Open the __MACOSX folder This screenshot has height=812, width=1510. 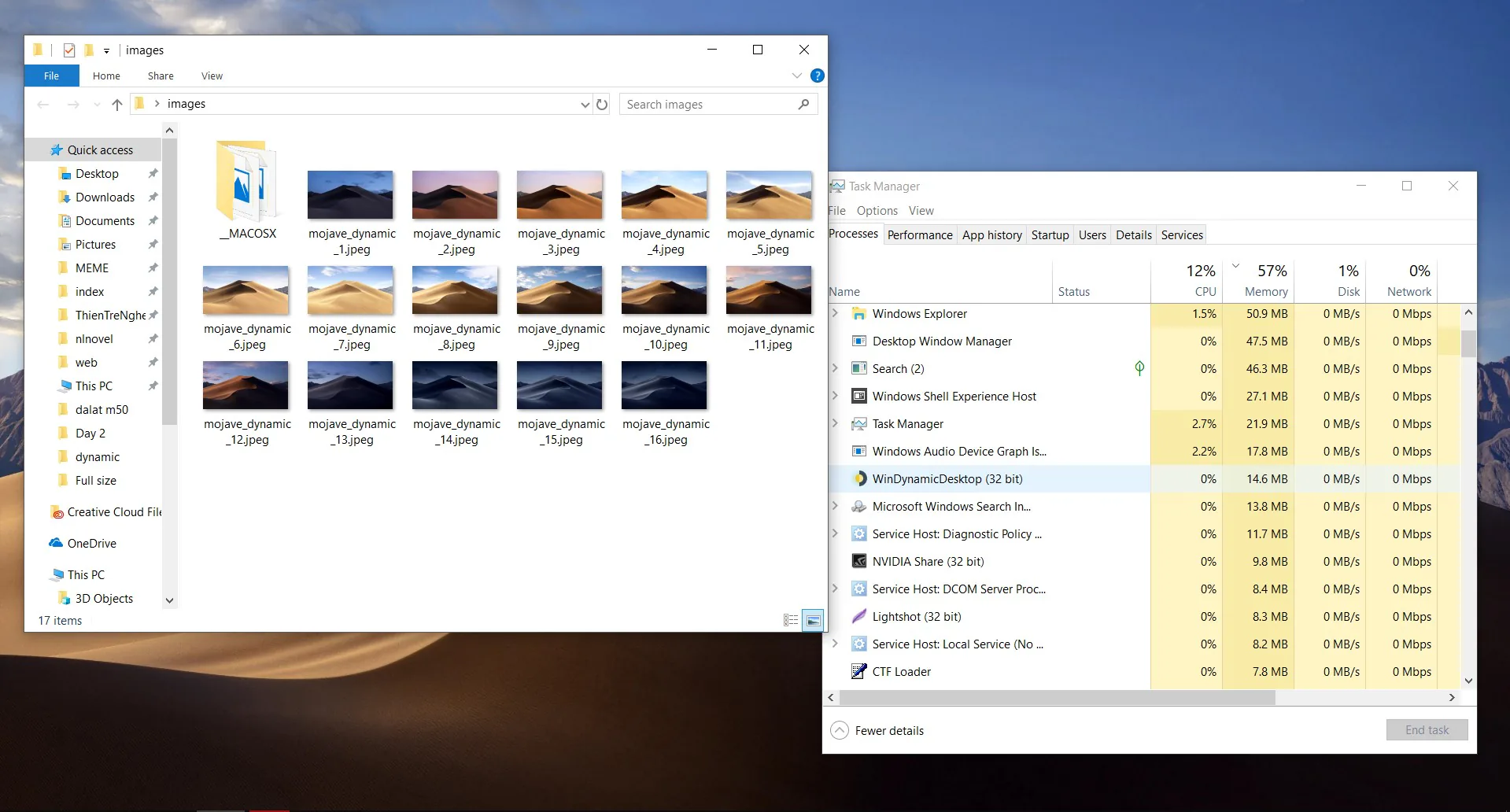[x=247, y=190]
